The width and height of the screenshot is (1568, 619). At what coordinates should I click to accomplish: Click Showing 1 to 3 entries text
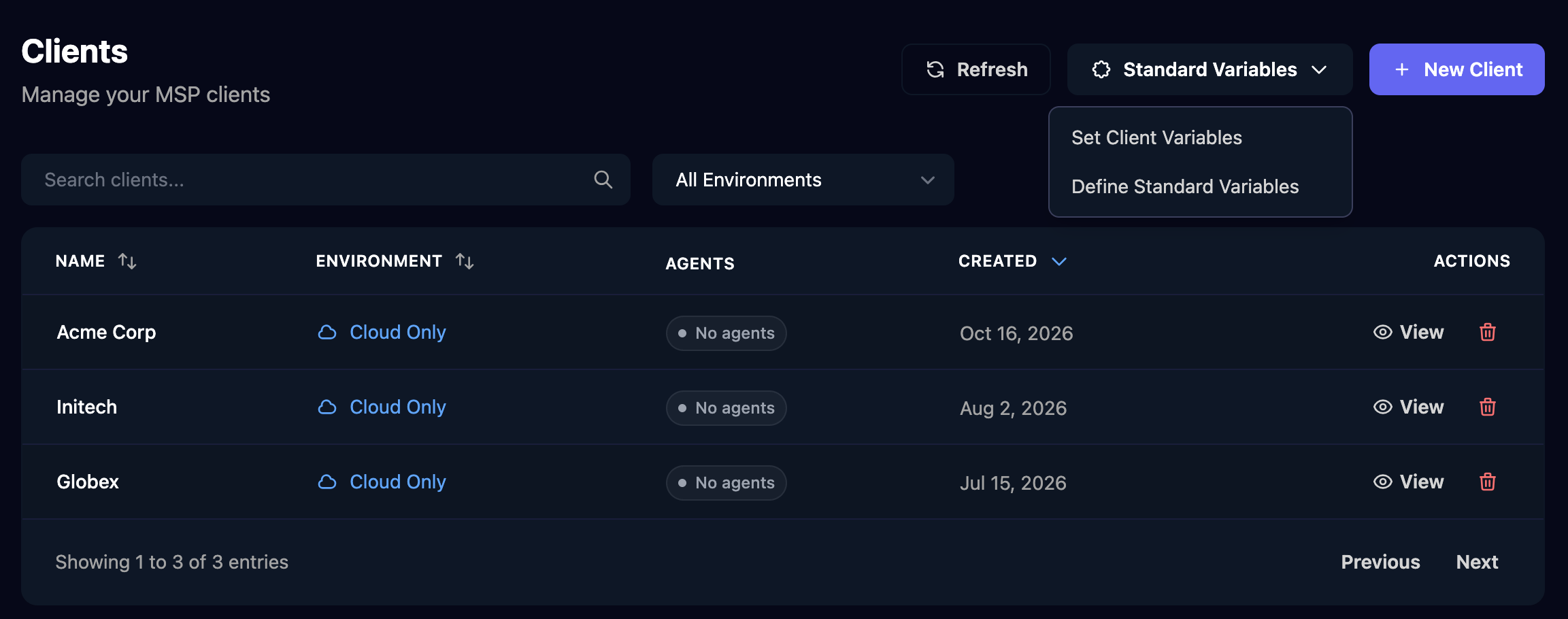pos(172,562)
